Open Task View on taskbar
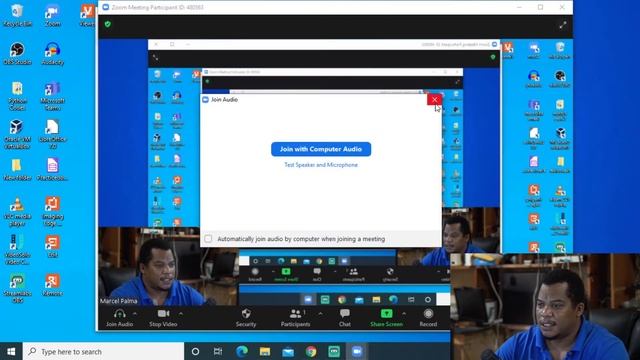The height and width of the screenshot is (360, 640). click(218, 351)
